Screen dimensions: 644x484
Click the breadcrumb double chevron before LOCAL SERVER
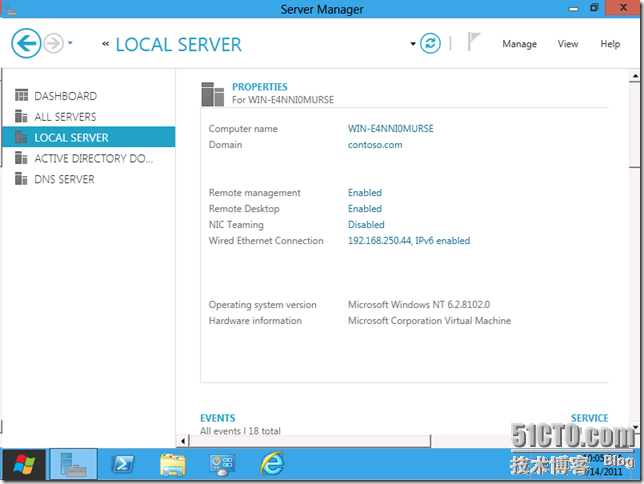click(106, 44)
